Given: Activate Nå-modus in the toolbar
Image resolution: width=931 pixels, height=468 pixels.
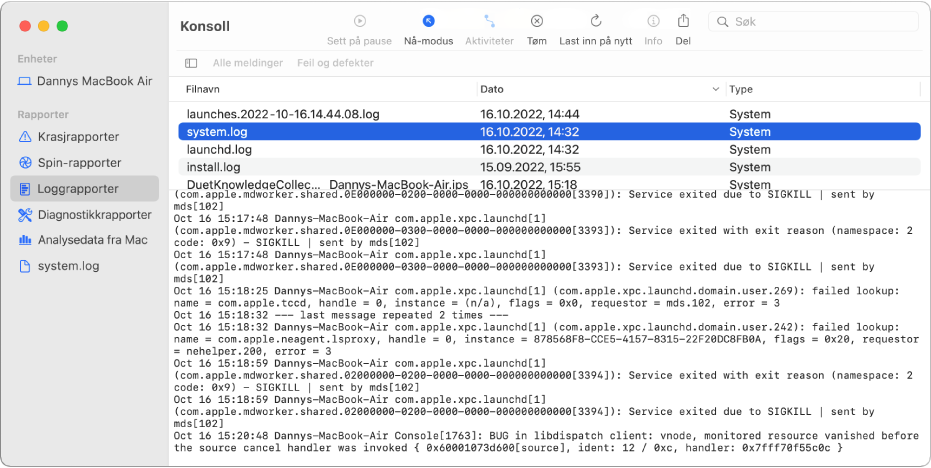Looking at the screenshot, I should click(x=428, y=21).
